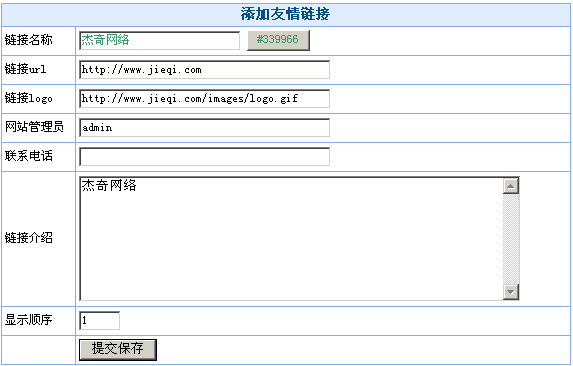Submit the form with 提交保存
573x366 pixels.
coord(118,349)
